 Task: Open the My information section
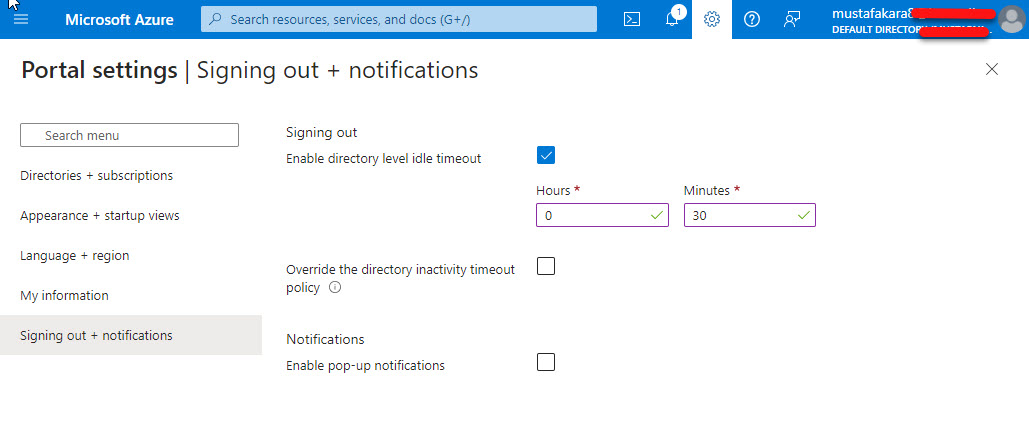point(64,296)
